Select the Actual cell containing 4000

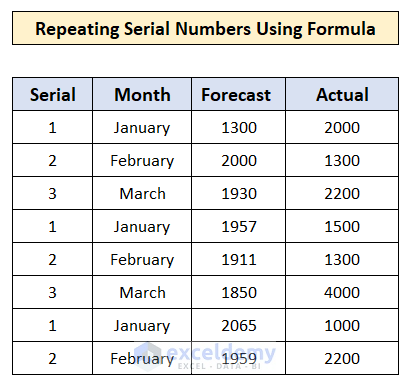[x=342, y=292]
